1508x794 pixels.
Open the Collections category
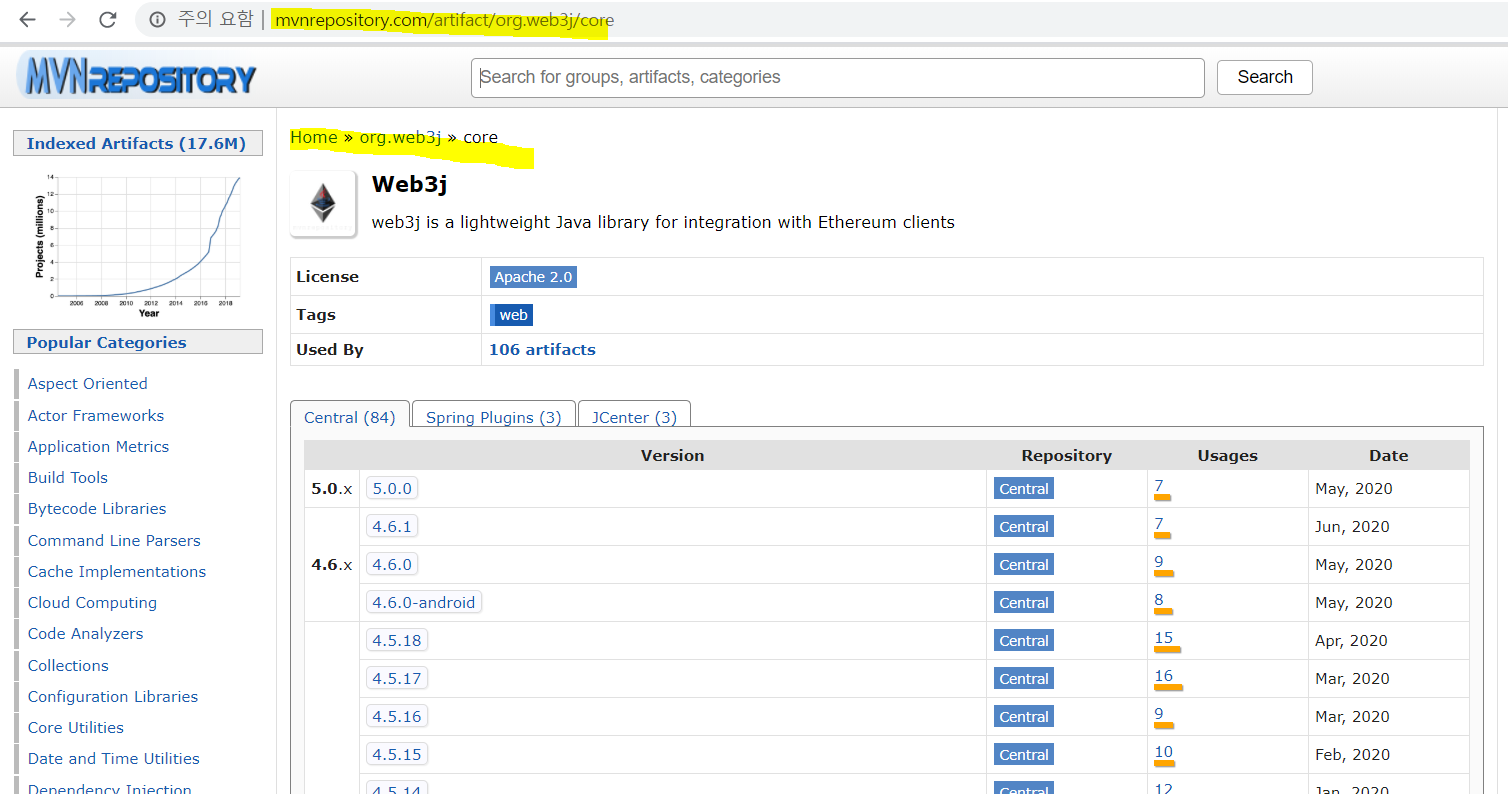[68, 666]
